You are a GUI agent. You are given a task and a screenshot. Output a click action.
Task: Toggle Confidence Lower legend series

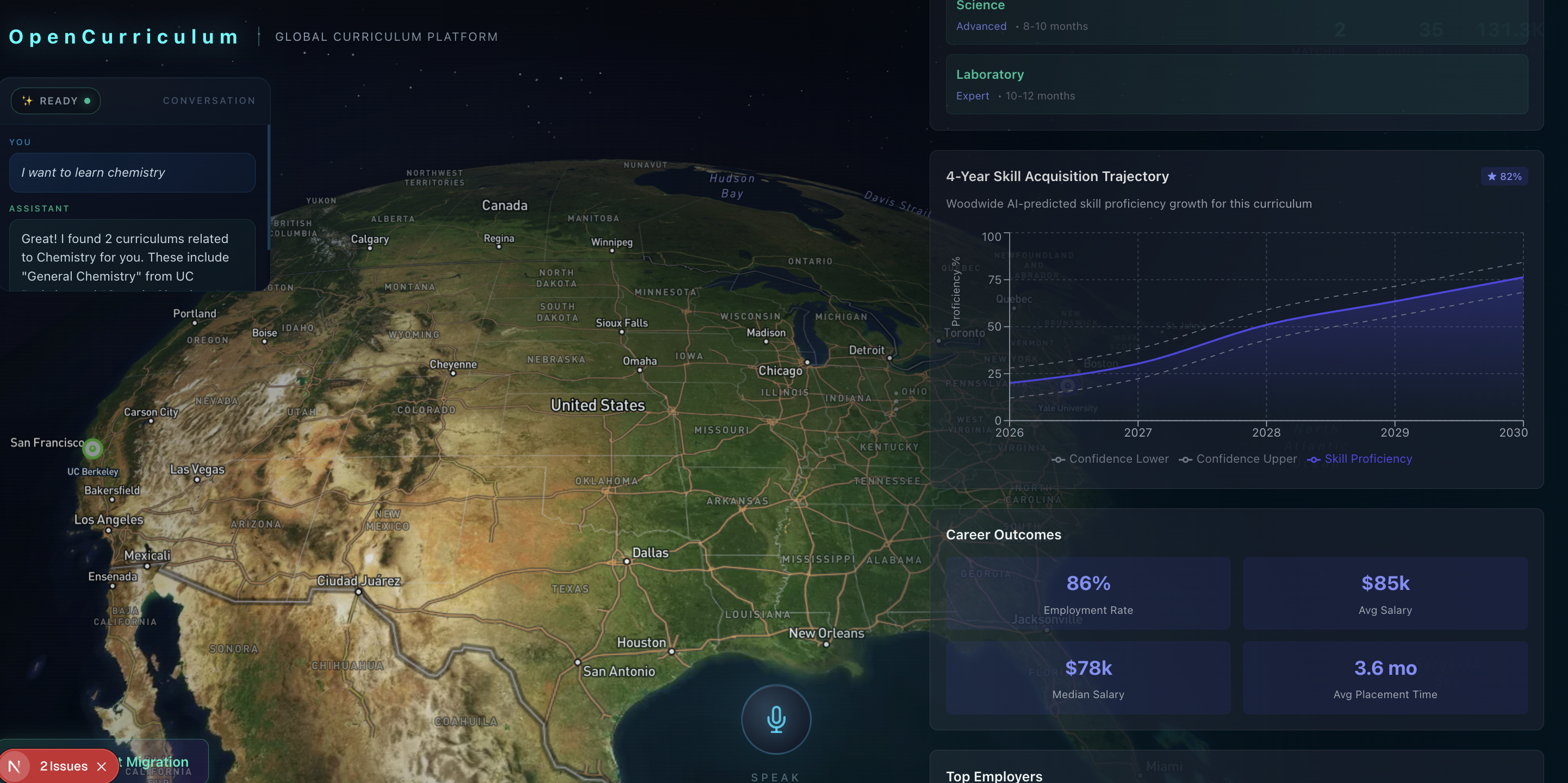1110,459
